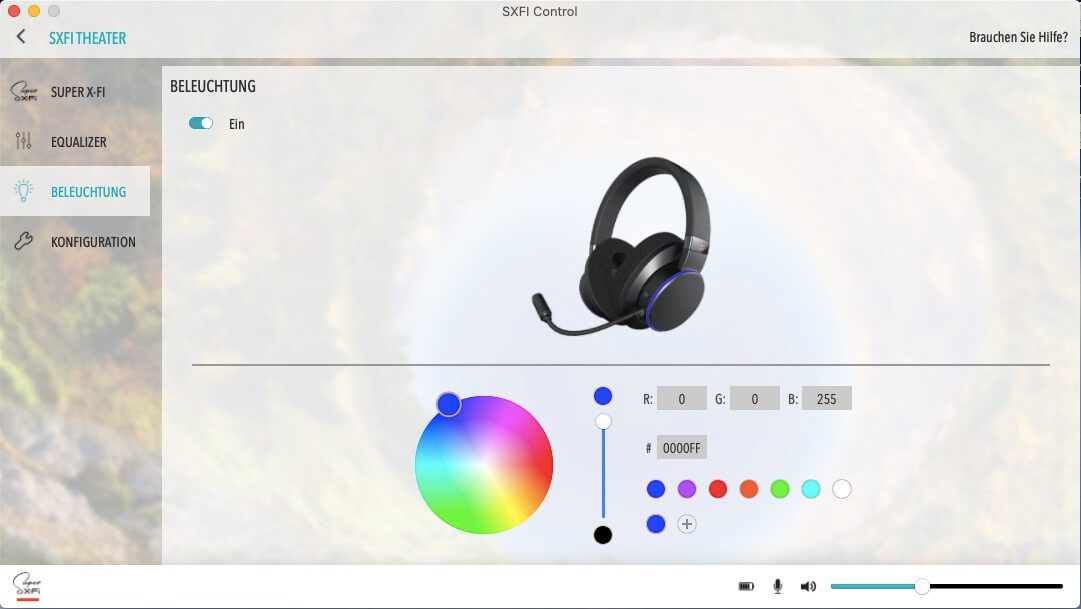This screenshot has height=609, width=1081.
Task: Click the battery status icon
Action: point(746,586)
